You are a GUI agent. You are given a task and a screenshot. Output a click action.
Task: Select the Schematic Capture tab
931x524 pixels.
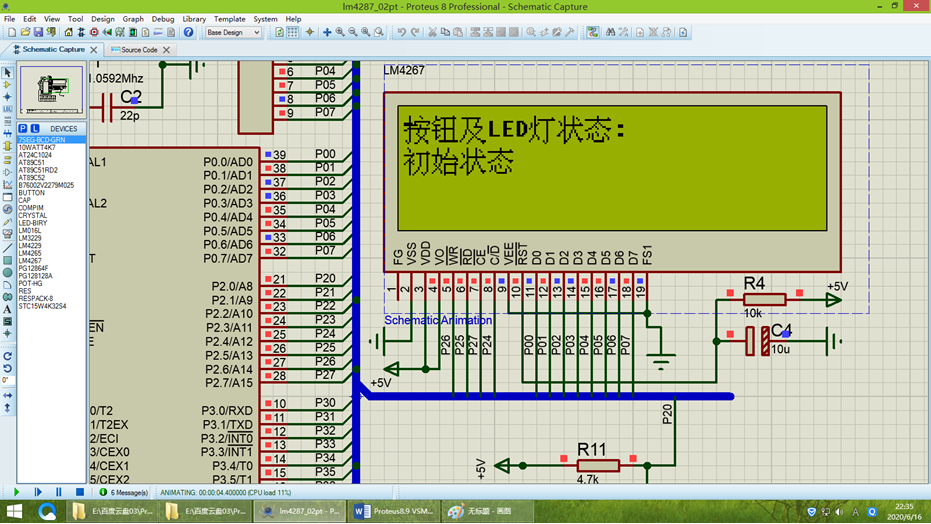click(53, 50)
